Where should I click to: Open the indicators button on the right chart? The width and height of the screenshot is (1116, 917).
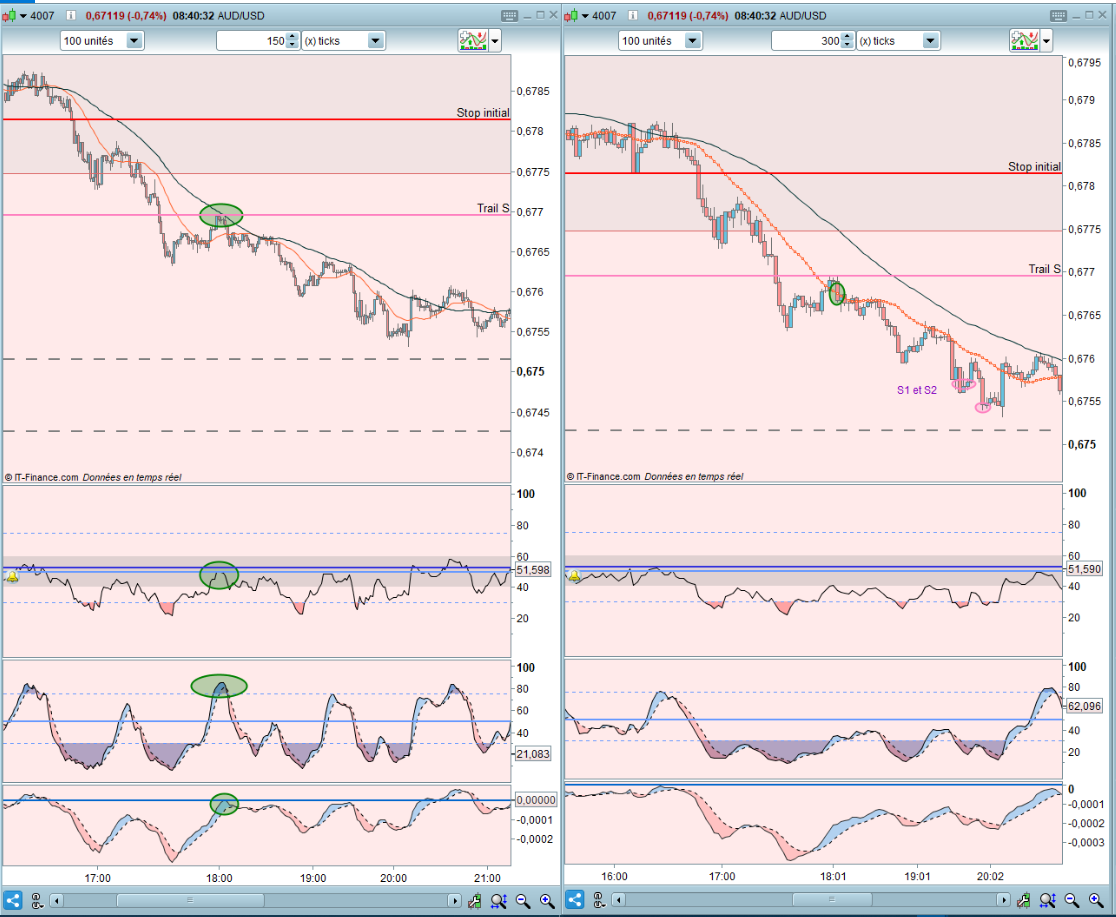tap(1024, 41)
